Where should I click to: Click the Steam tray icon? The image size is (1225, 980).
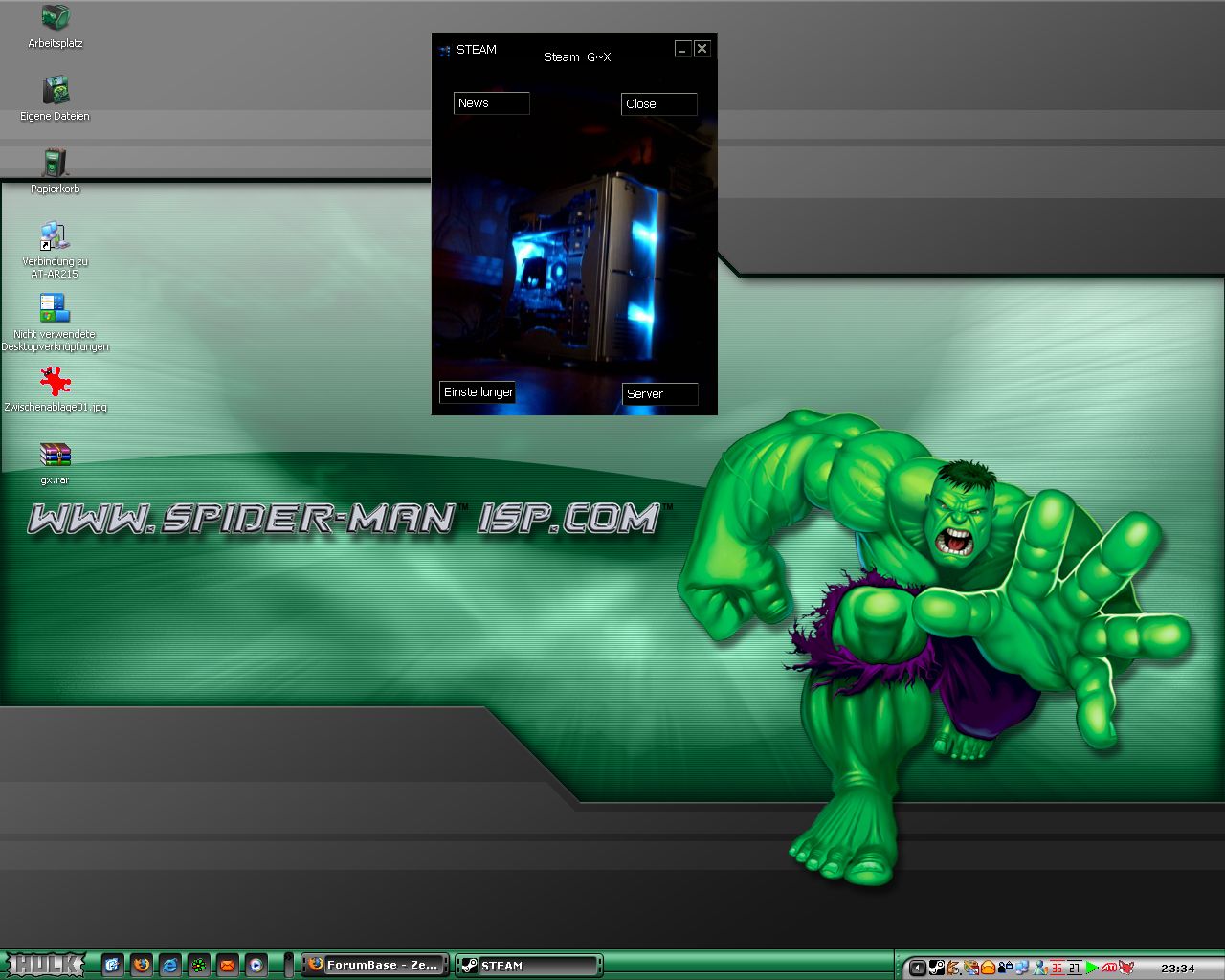click(937, 968)
